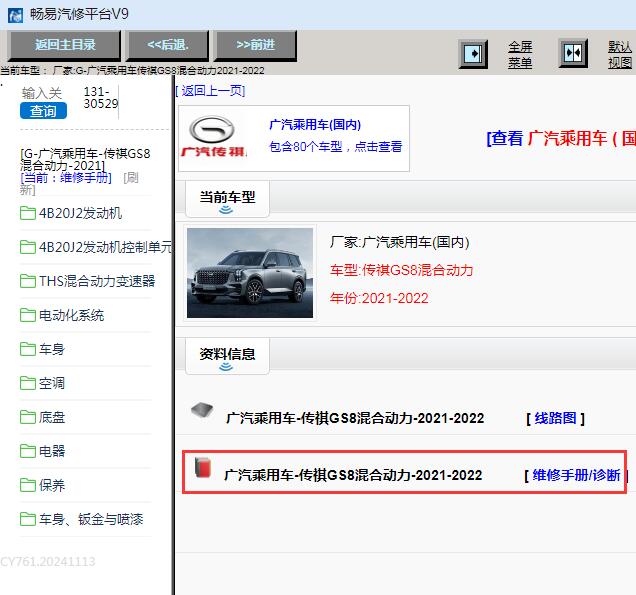Click the fullscreen menu toggle icon
This screenshot has height=595, width=636.
click(473, 54)
